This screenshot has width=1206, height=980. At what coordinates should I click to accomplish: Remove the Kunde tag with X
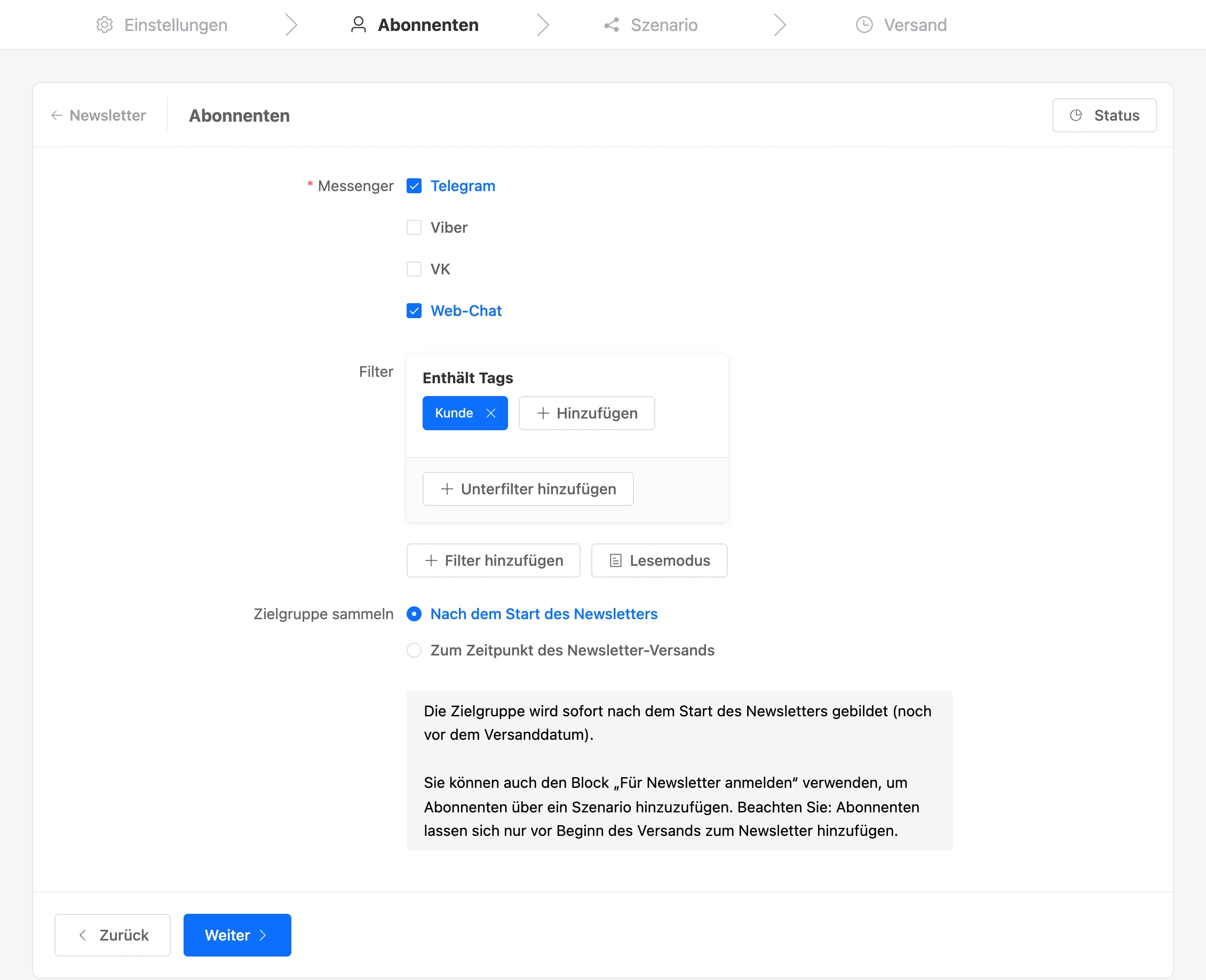click(x=491, y=413)
